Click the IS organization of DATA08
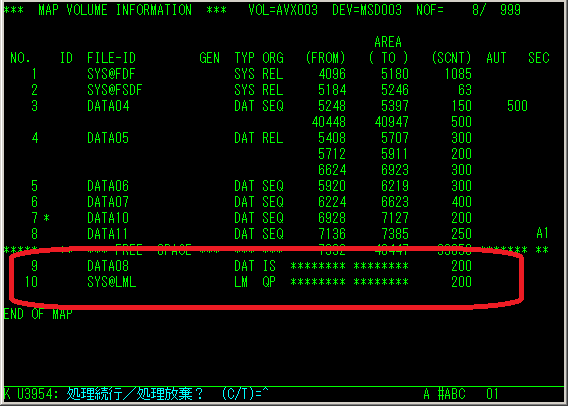Viewport: 568px width, 406px height. point(269,266)
